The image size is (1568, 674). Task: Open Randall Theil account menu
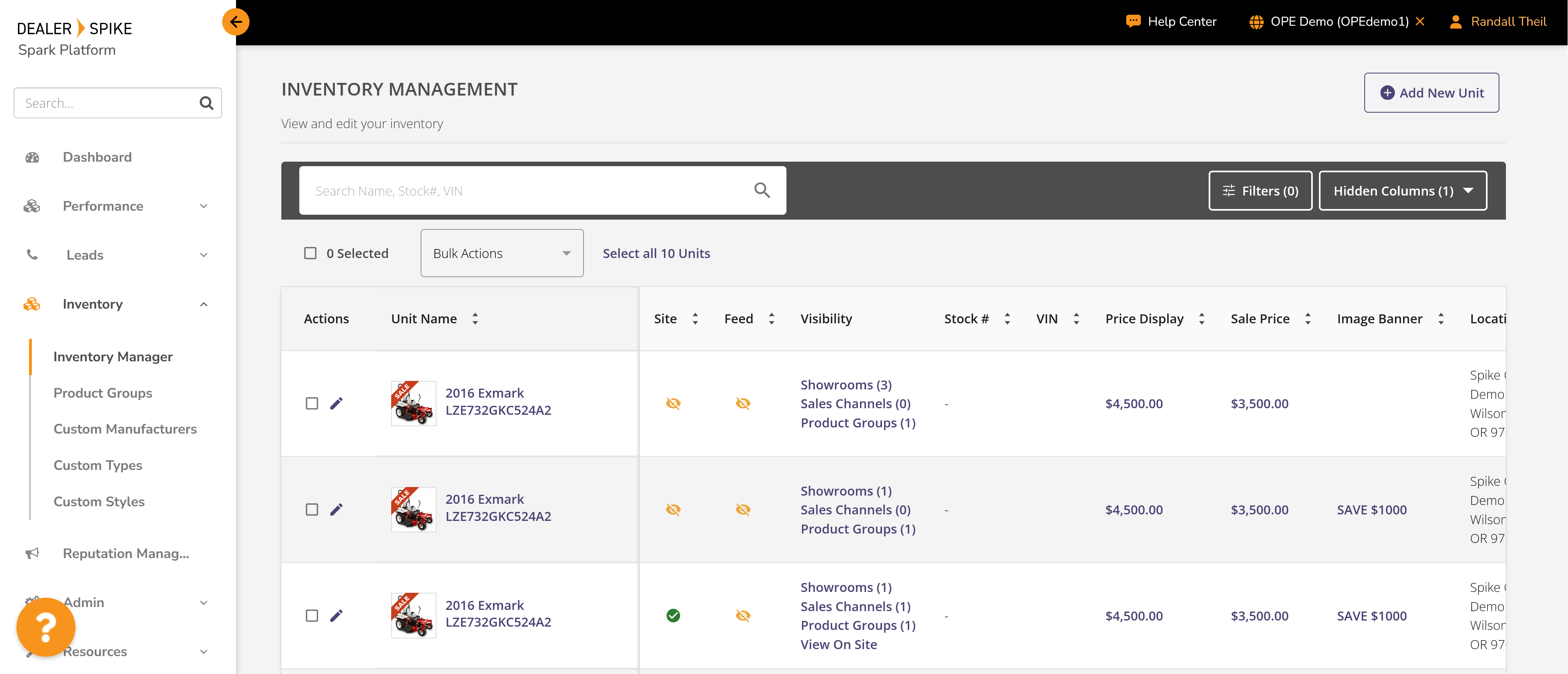pyautogui.click(x=1498, y=21)
